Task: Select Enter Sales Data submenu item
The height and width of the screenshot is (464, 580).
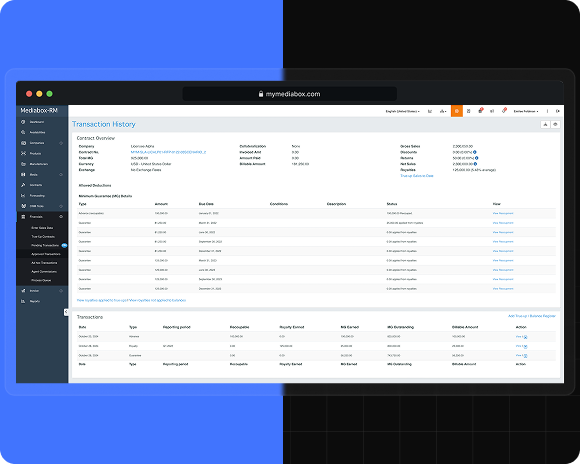Action: point(42,228)
